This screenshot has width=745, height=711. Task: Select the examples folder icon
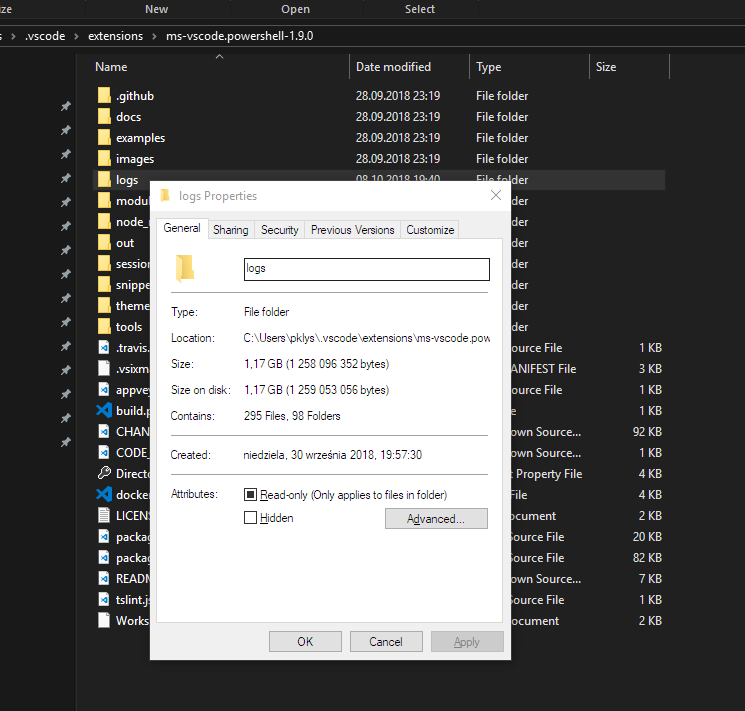104,137
